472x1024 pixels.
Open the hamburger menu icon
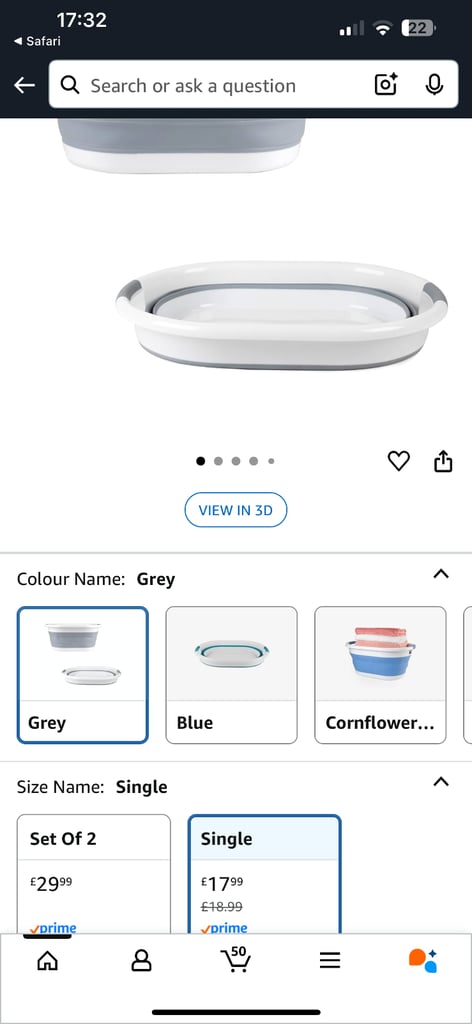(x=330, y=960)
